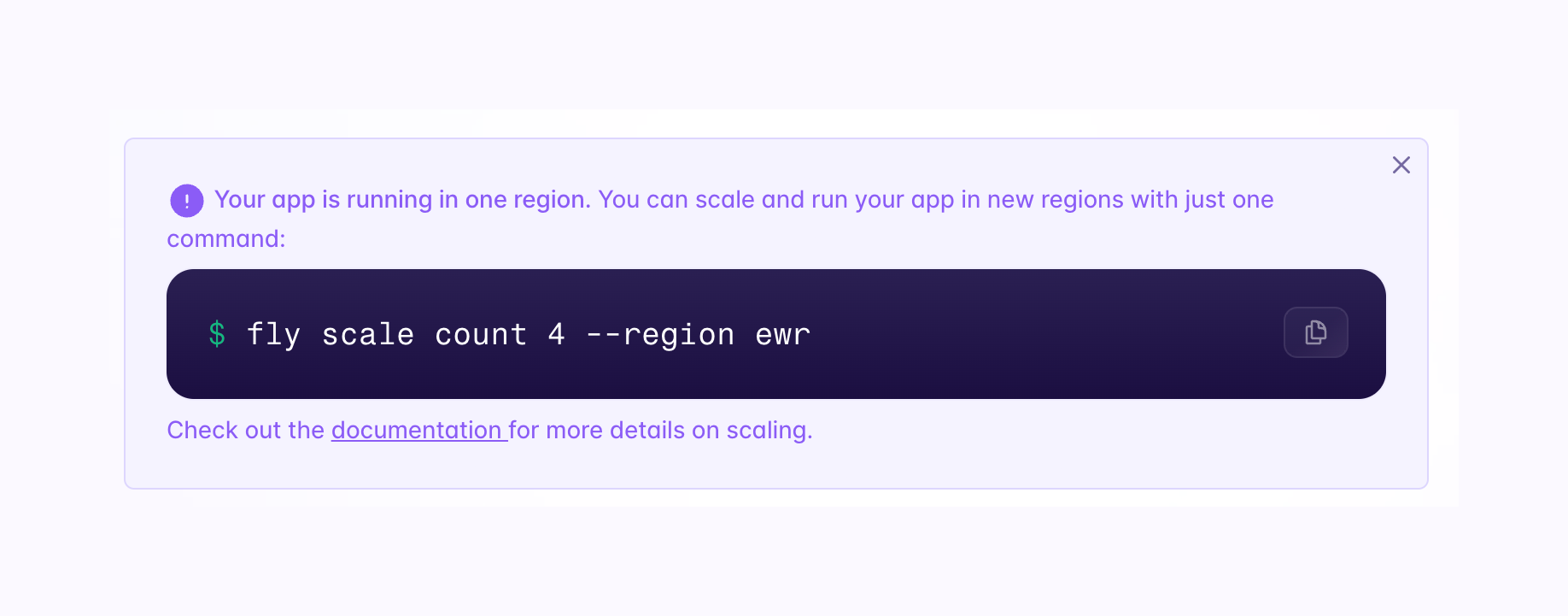Click "for more details on scaling" text
The width and height of the screenshot is (1568, 616).
[x=659, y=430]
